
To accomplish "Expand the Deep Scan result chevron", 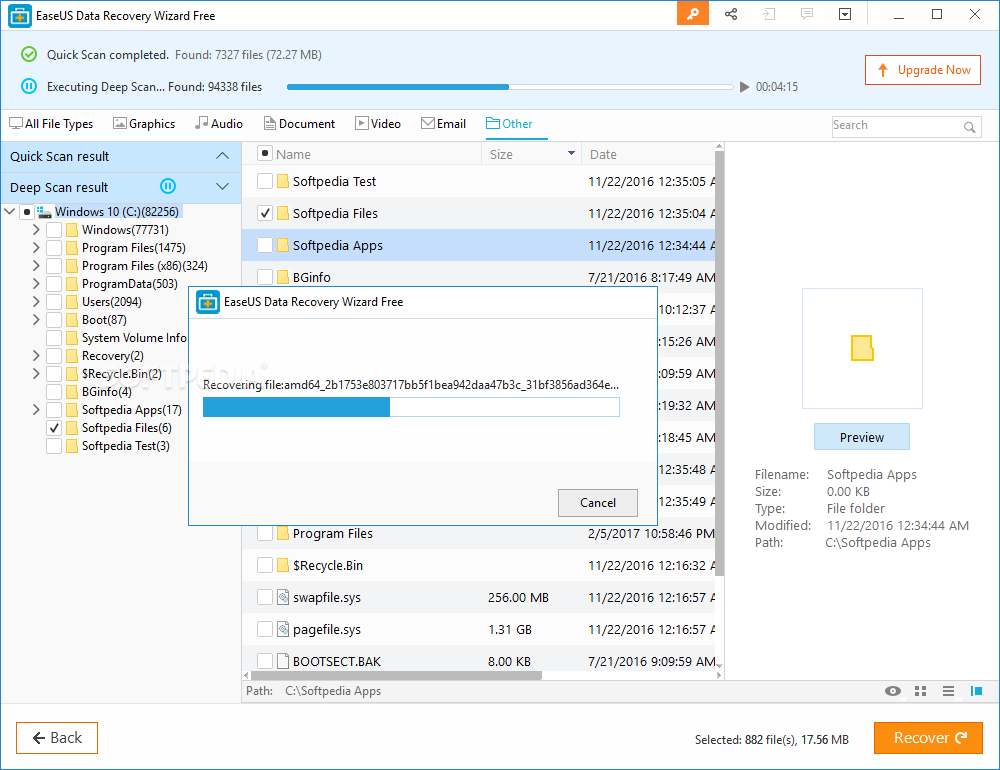I will click(222, 186).
